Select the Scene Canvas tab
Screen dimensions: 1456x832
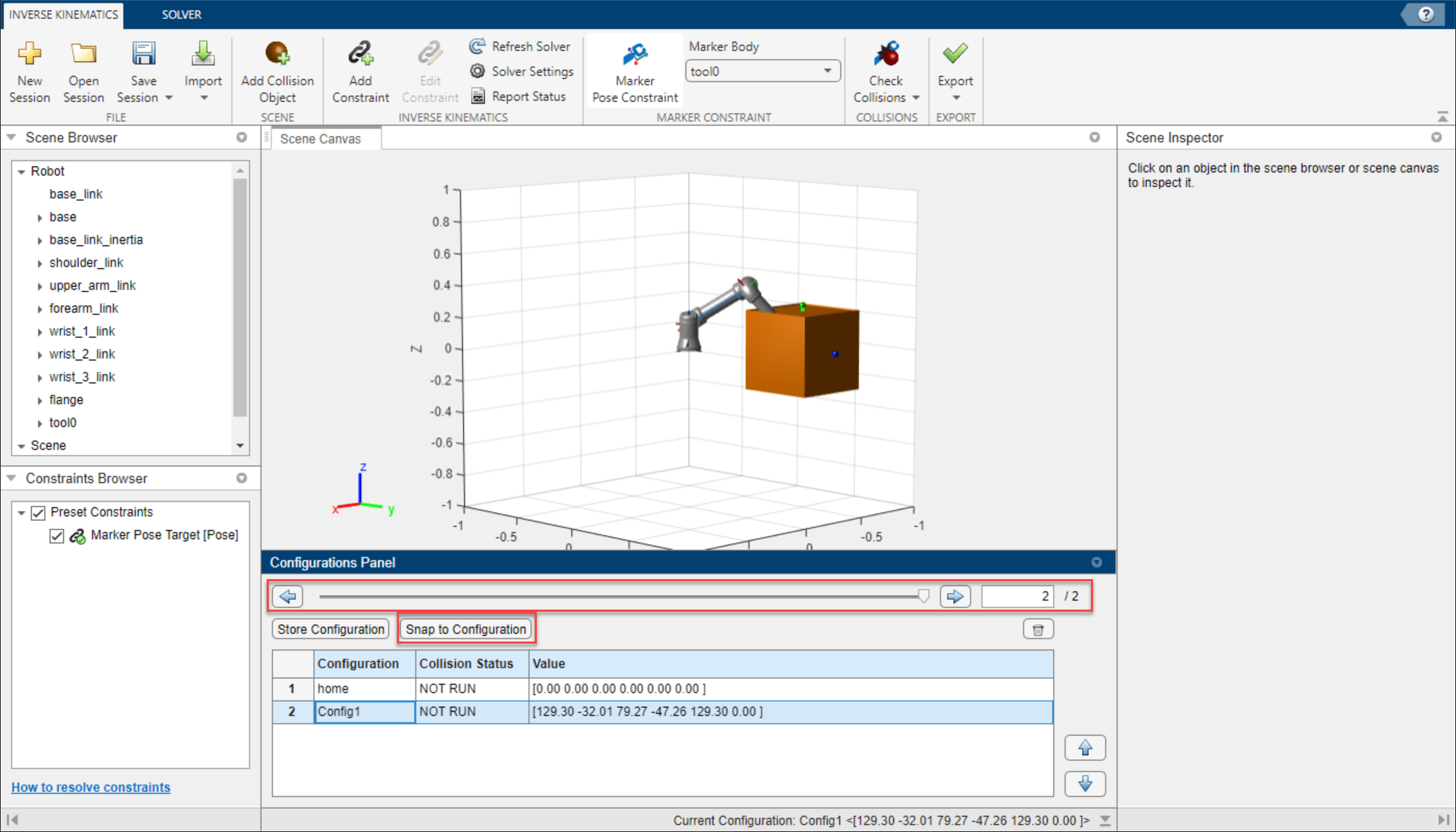click(320, 139)
